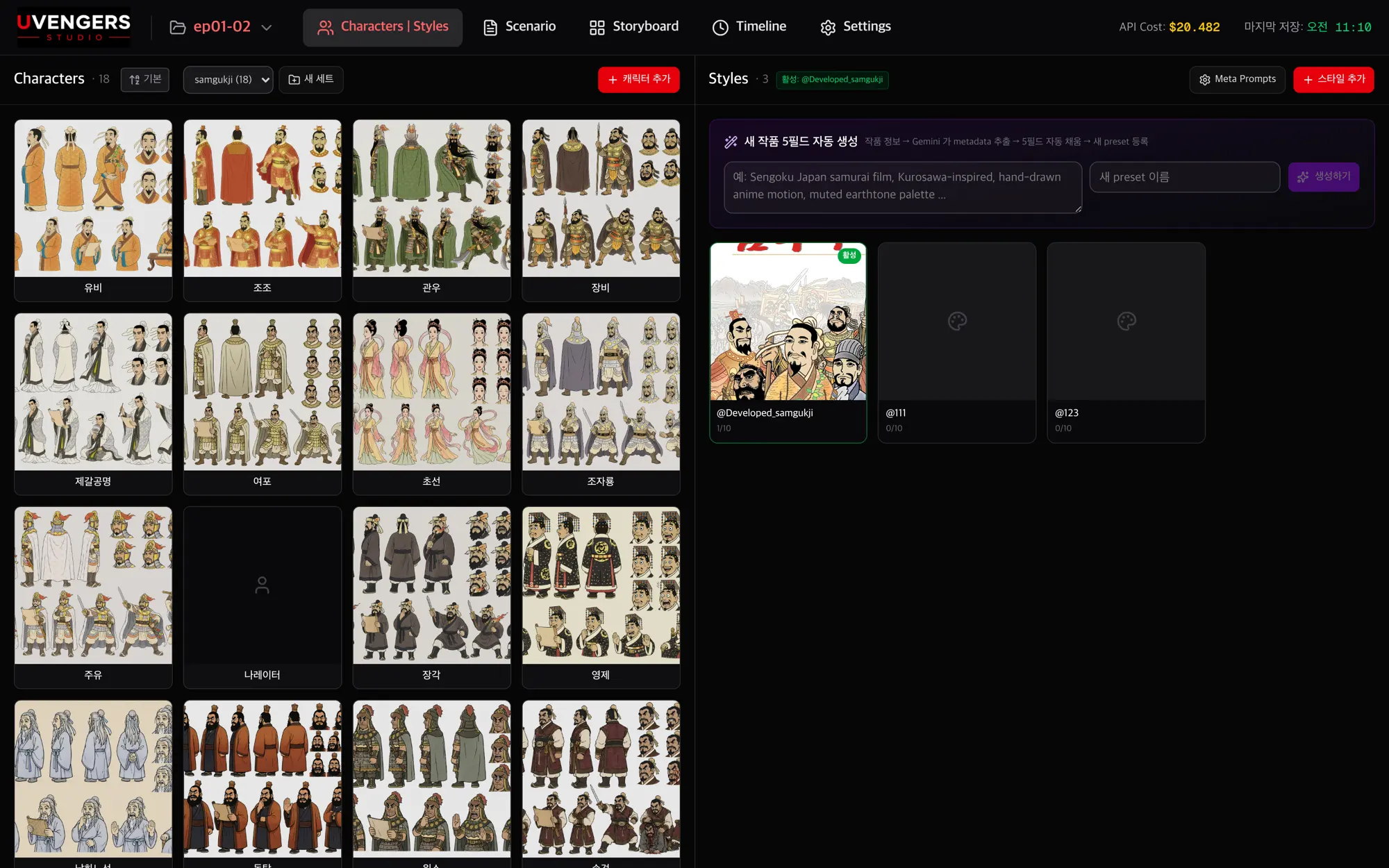Open the 관우 character card

[x=432, y=210]
